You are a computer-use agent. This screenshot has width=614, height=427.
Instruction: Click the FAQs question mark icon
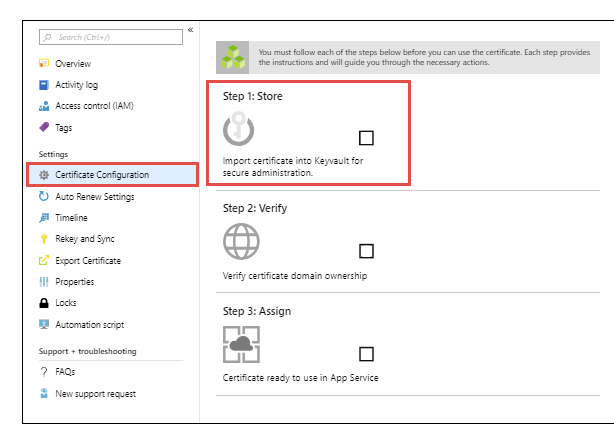pyautogui.click(x=44, y=372)
